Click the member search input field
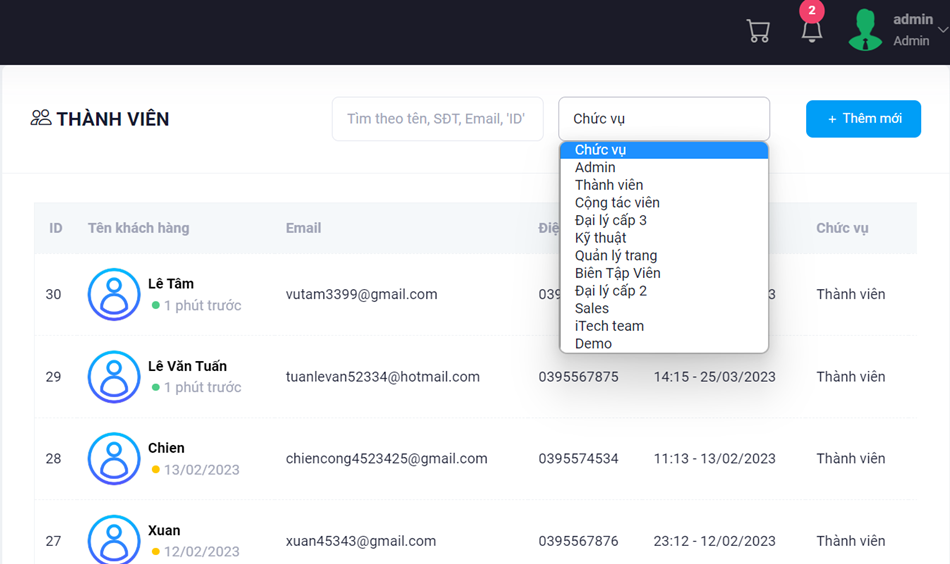The height and width of the screenshot is (564, 950). click(x=437, y=119)
